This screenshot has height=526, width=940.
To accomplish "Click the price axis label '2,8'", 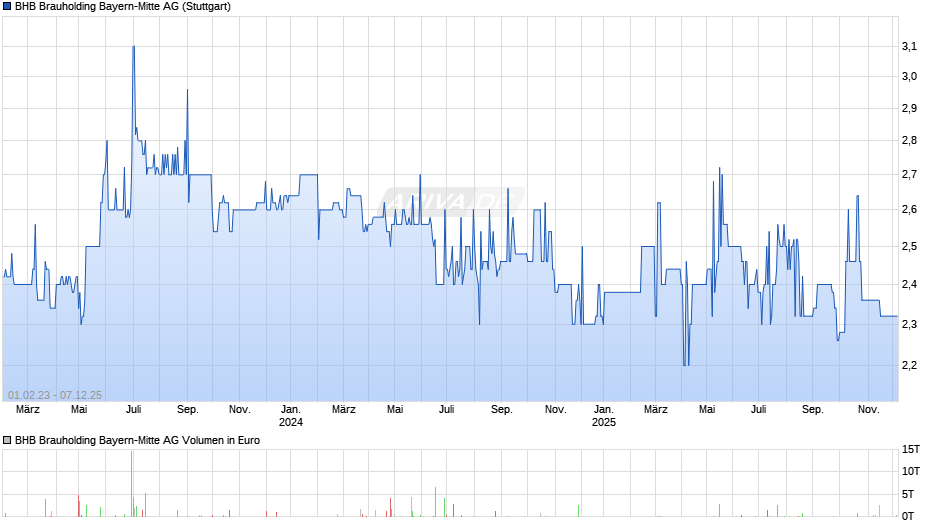I will click(909, 140).
